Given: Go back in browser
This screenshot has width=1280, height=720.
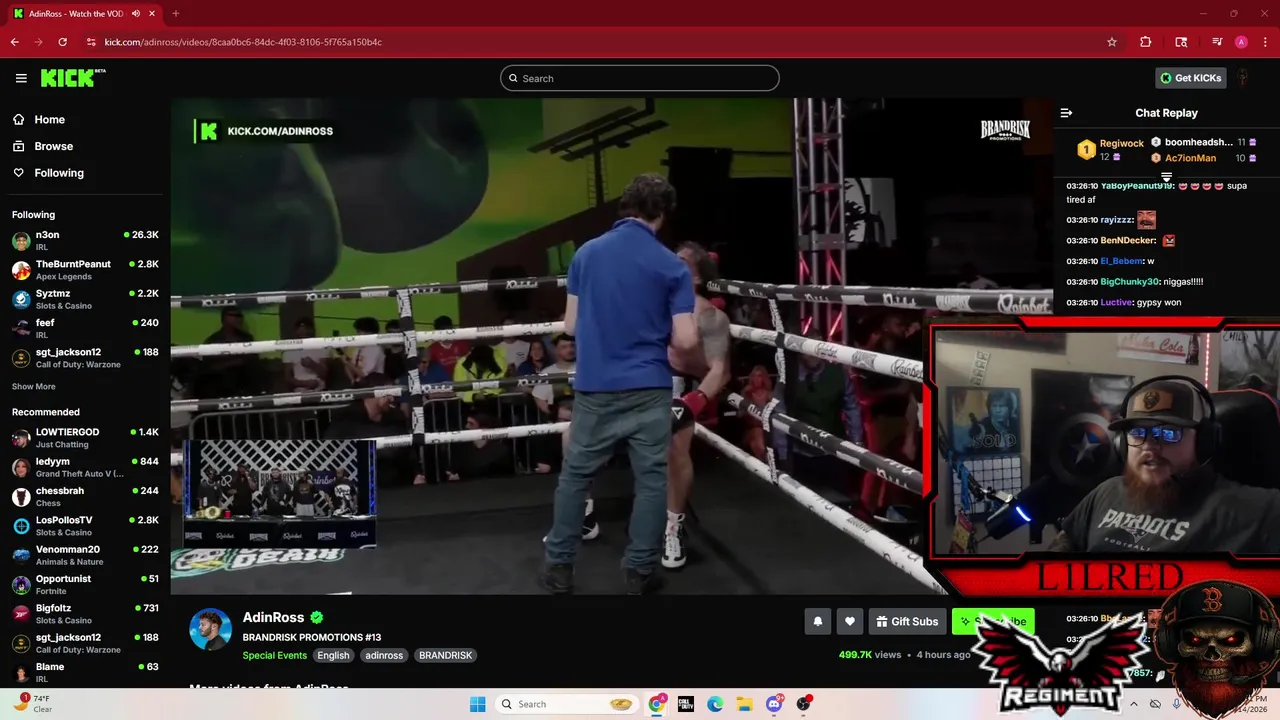Looking at the screenshot, I should [x=14, y=42].
